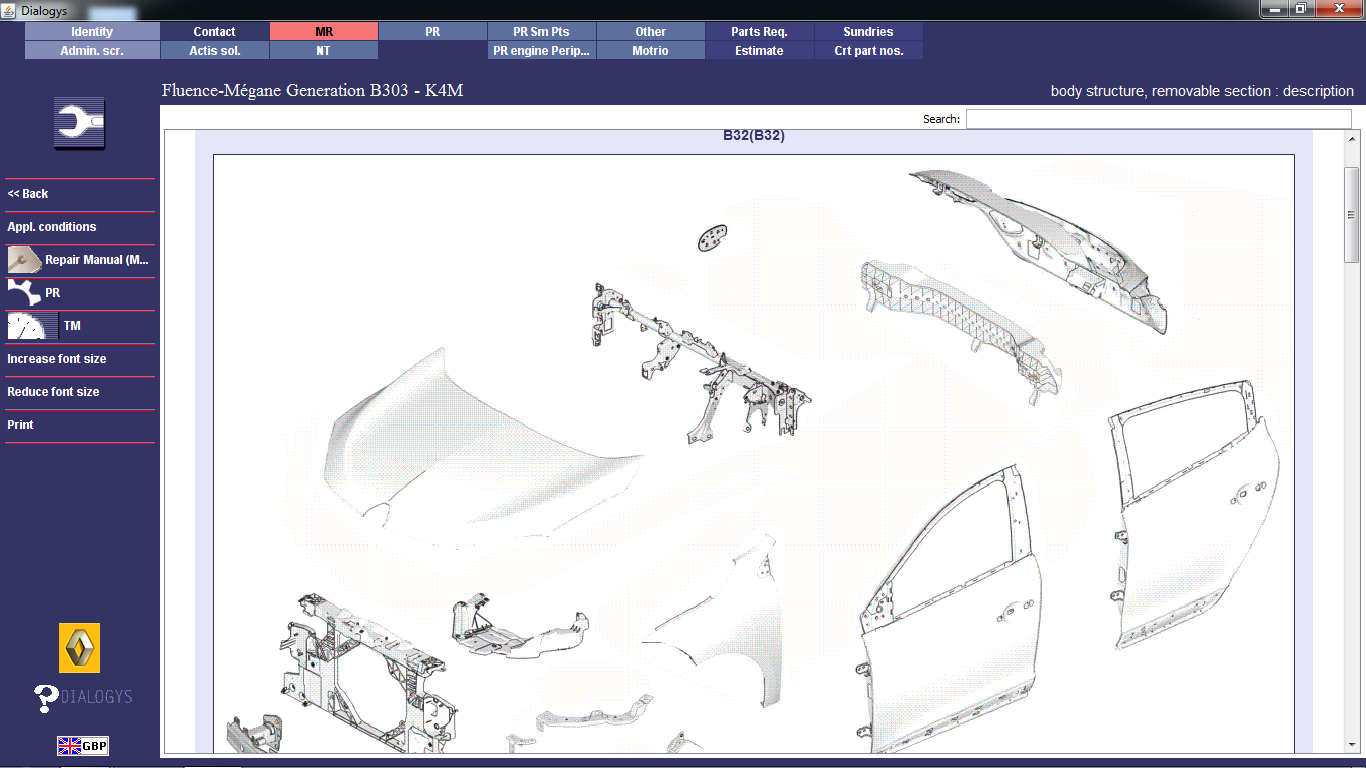Screen dimensions: 1366x768
Task: Go back with the << Back link
Action: [x=28, y=194]
